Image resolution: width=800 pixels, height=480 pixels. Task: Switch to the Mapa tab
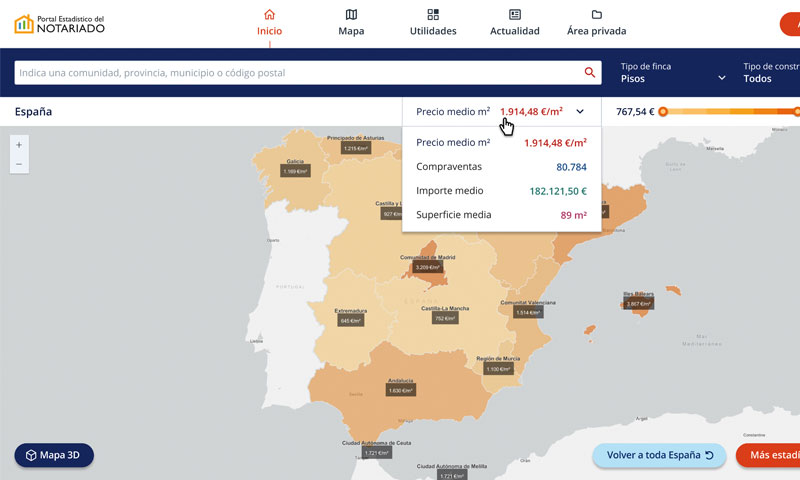351,23
